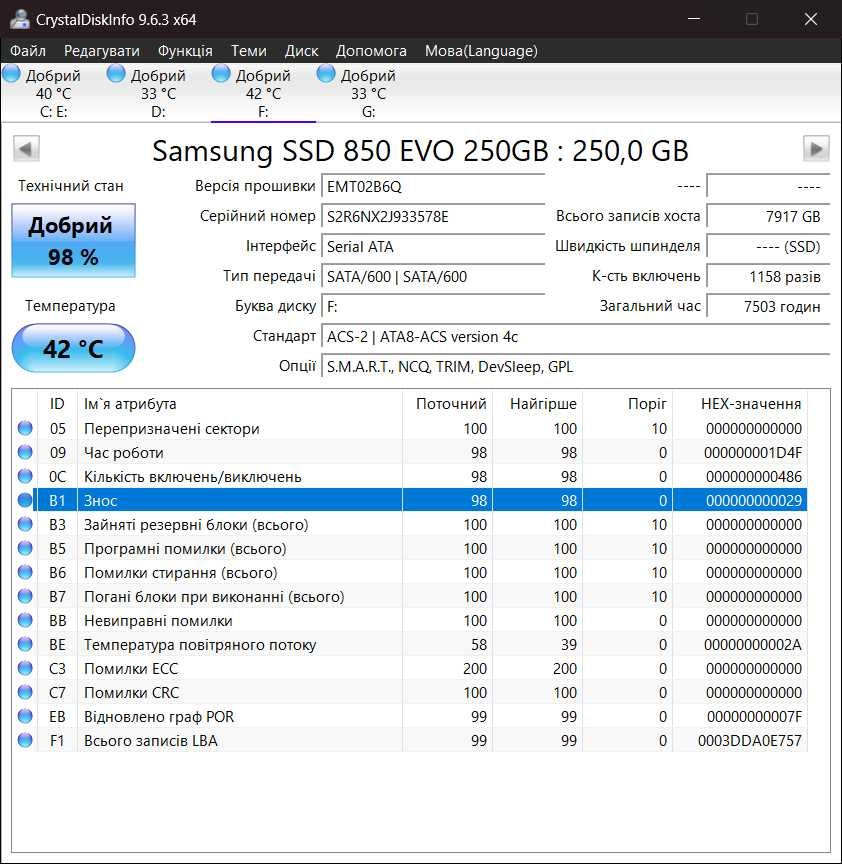Click status dot of attribute B1 Знос
This screenshot has width=842, height=864.
click(x=25, y=500)
